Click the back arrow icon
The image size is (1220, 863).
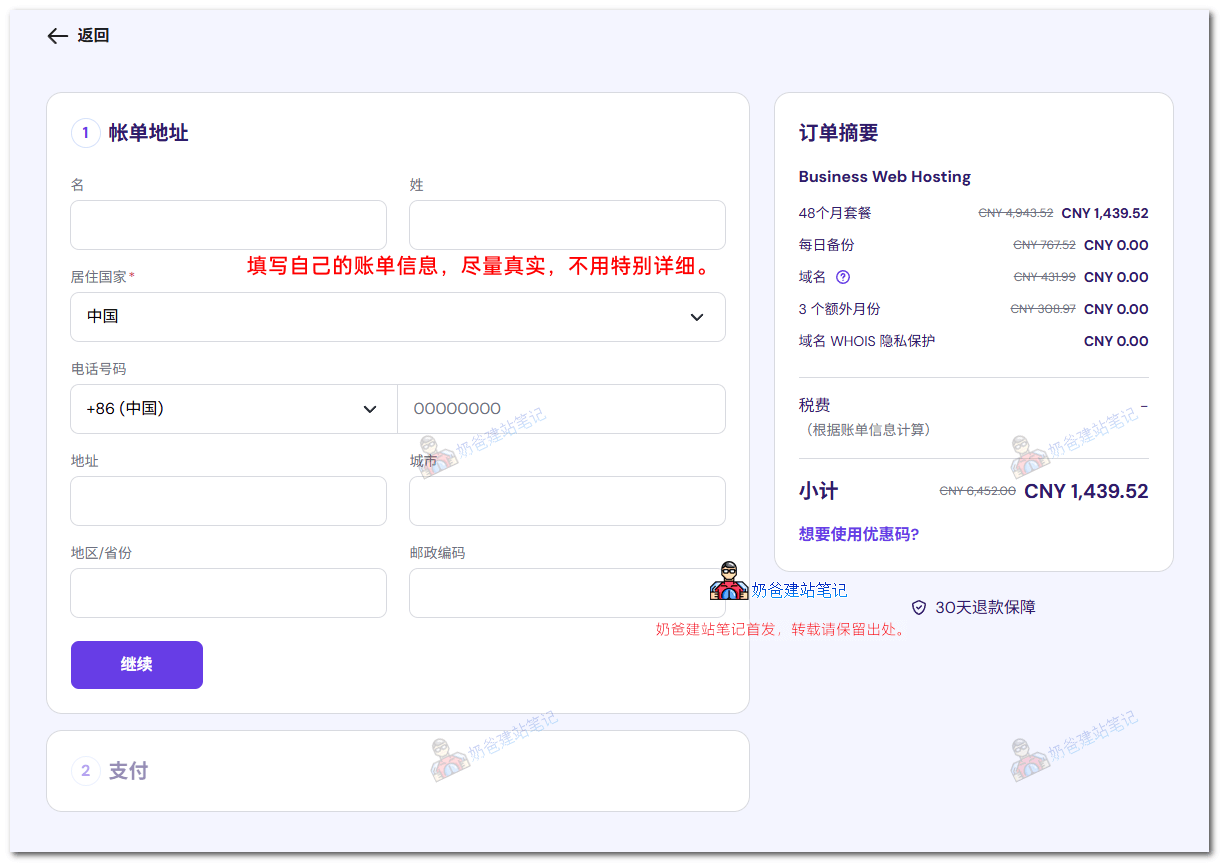pos(57,36)
